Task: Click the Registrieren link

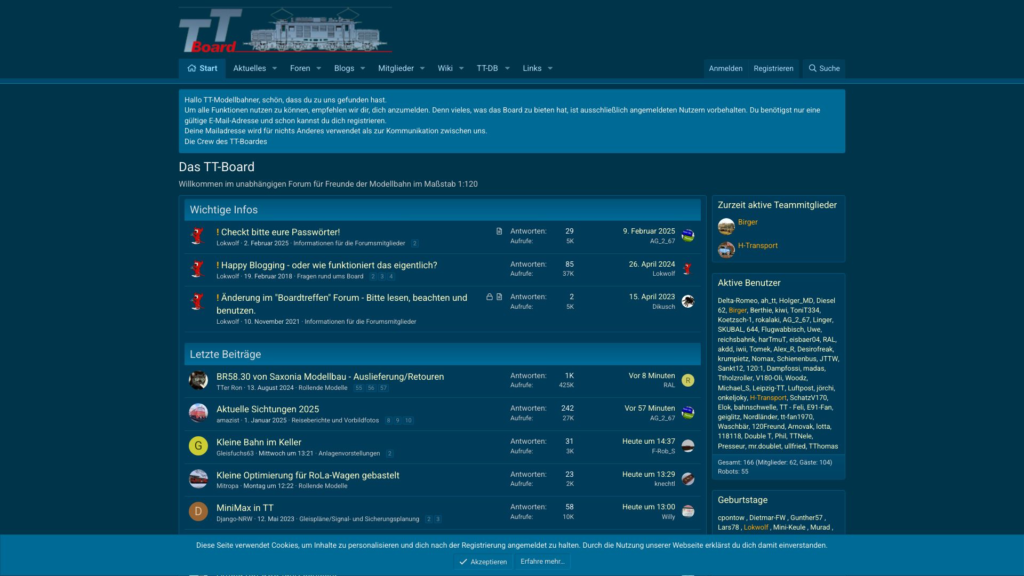Action: 773,69
